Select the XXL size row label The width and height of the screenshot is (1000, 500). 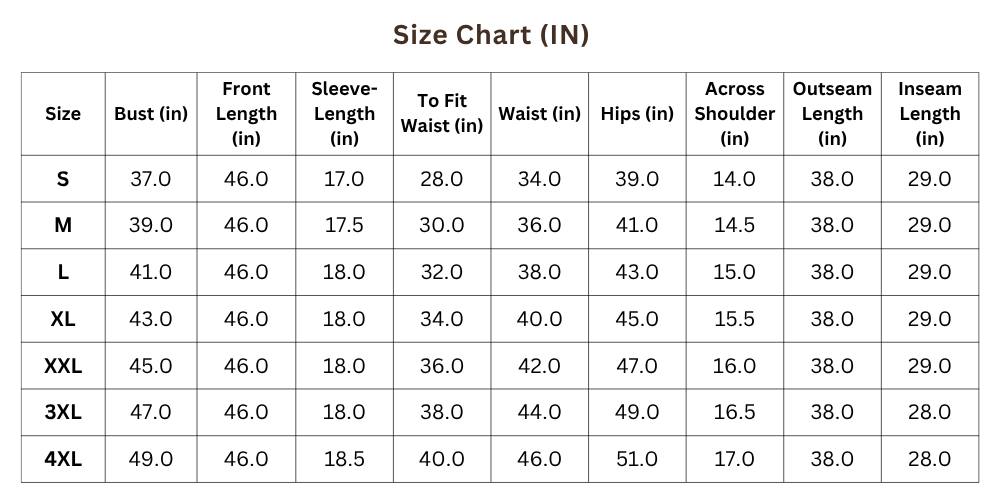(x=62, y=366)
